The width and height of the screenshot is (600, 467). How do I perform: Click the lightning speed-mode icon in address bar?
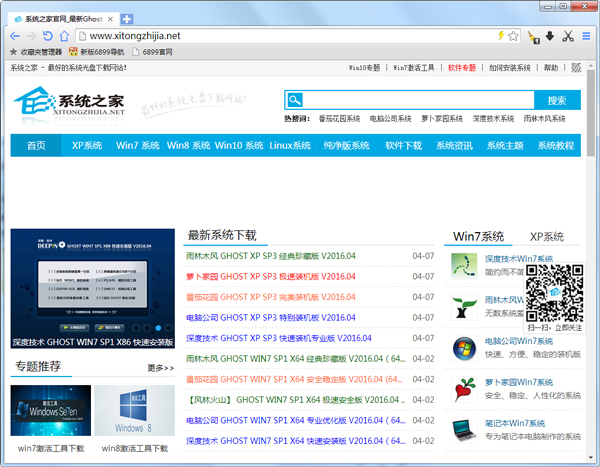501,36
